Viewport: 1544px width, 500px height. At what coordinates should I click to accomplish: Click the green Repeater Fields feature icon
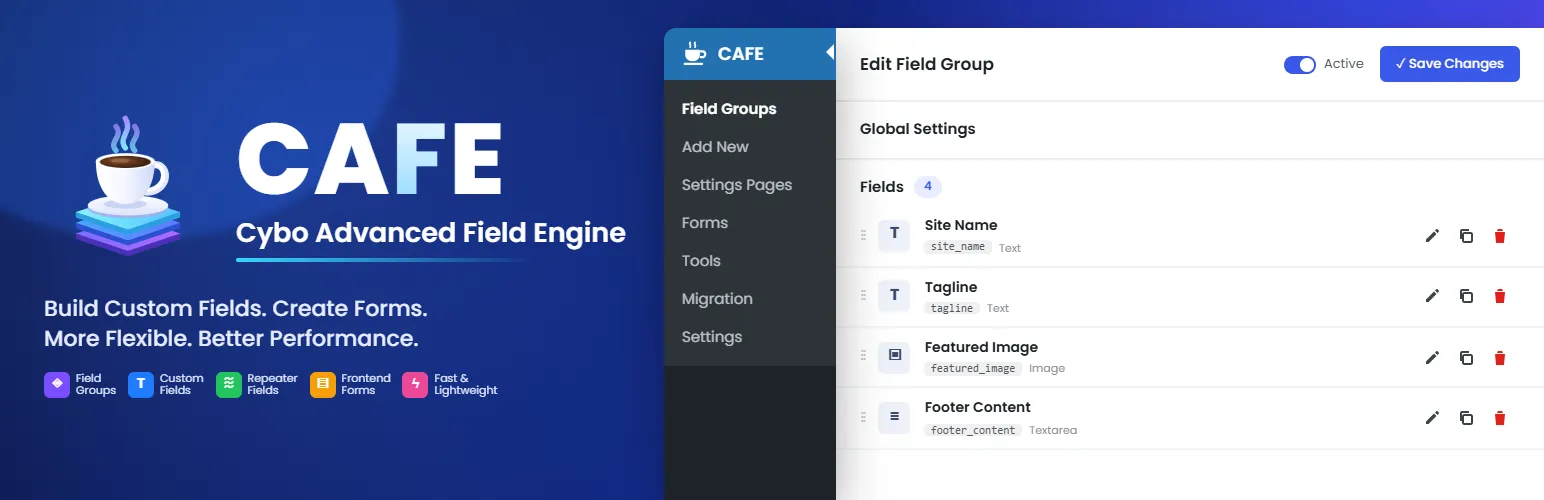point(229,385)
